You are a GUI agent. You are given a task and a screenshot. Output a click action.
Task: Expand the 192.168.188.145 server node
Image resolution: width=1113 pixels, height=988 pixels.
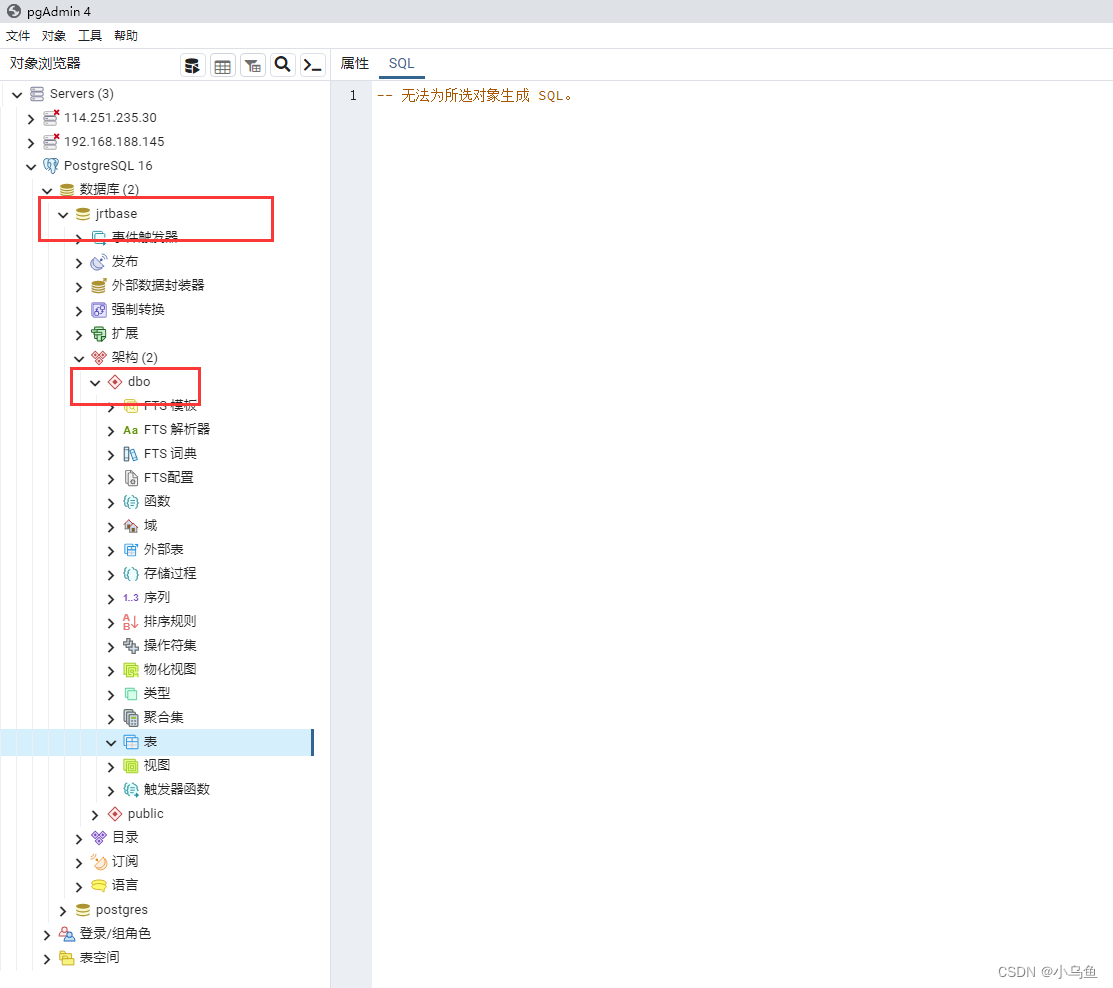click(31, 143)
